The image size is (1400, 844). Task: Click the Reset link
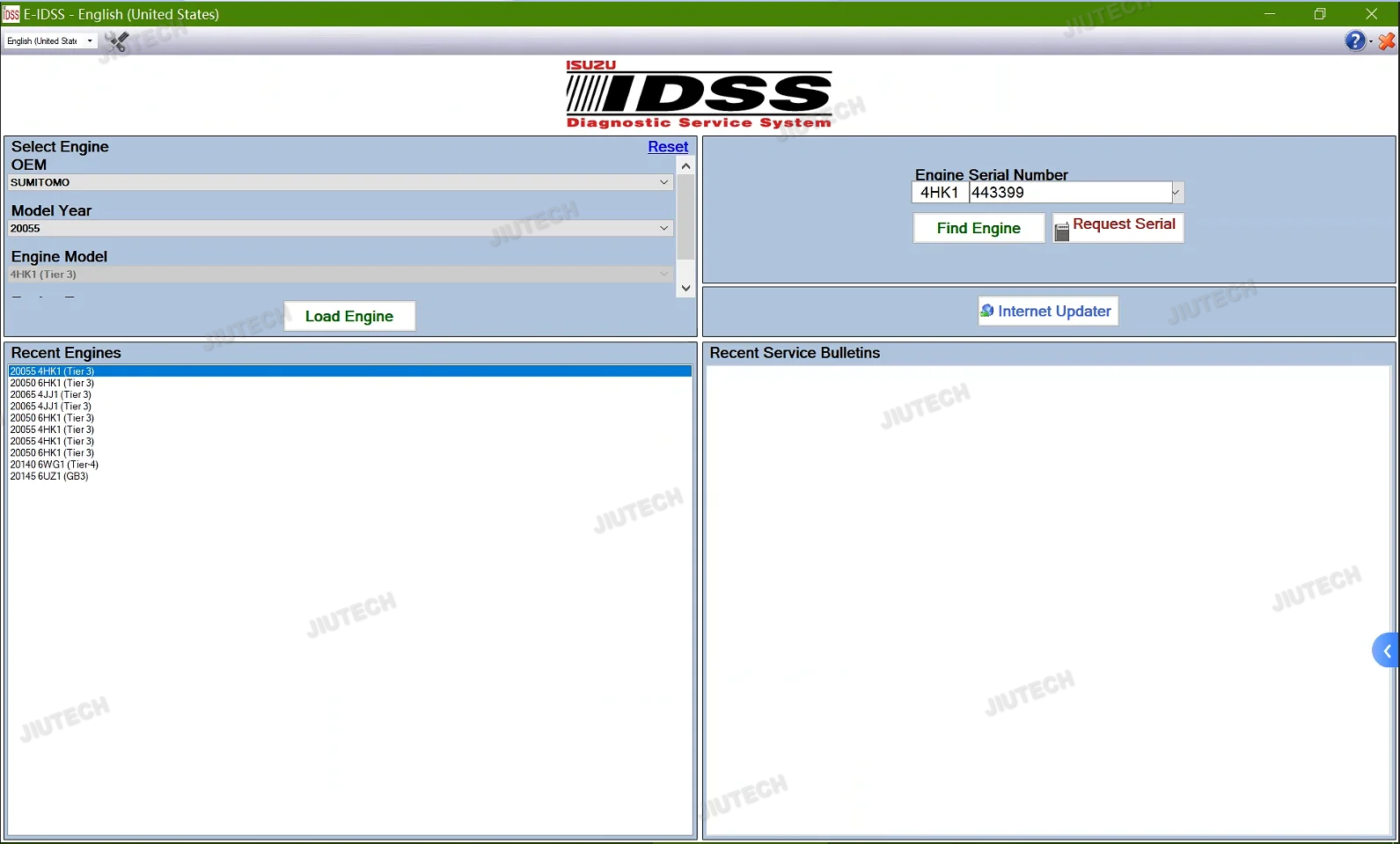point(668,147)
